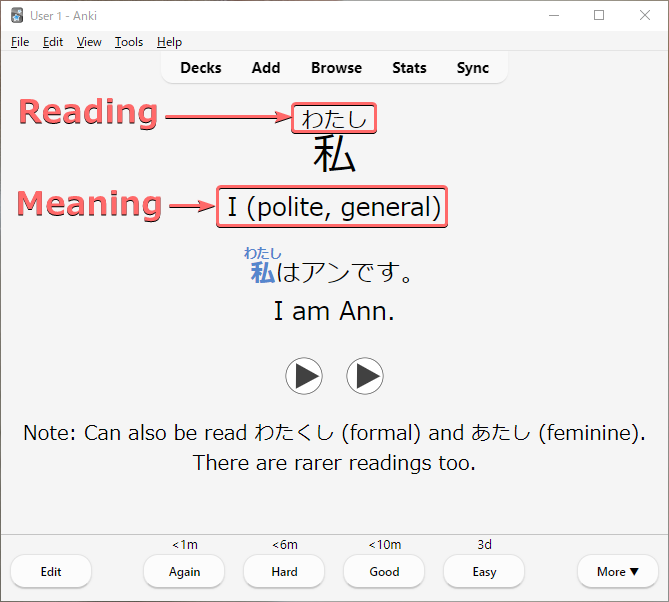Go to the Decks screen
Viewport: 669px width, 602px height.
click(x=201, y=68)
